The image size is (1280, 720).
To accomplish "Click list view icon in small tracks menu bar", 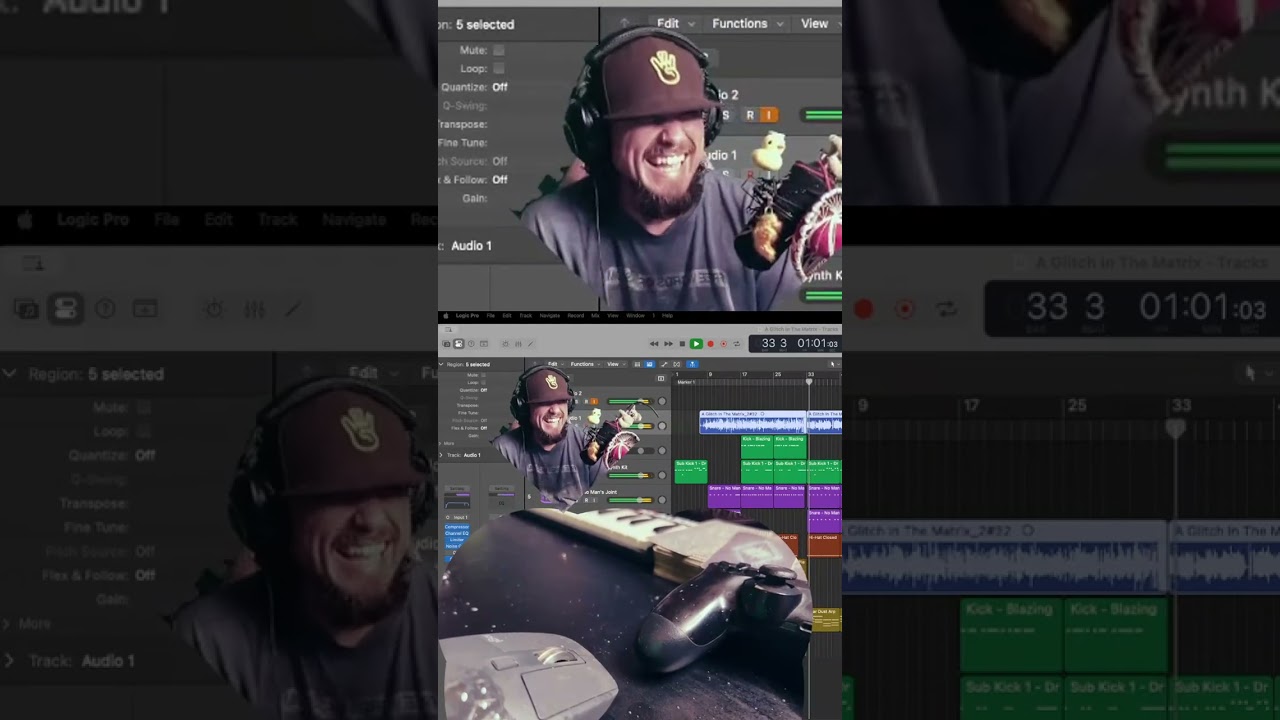I will [637, 364].
